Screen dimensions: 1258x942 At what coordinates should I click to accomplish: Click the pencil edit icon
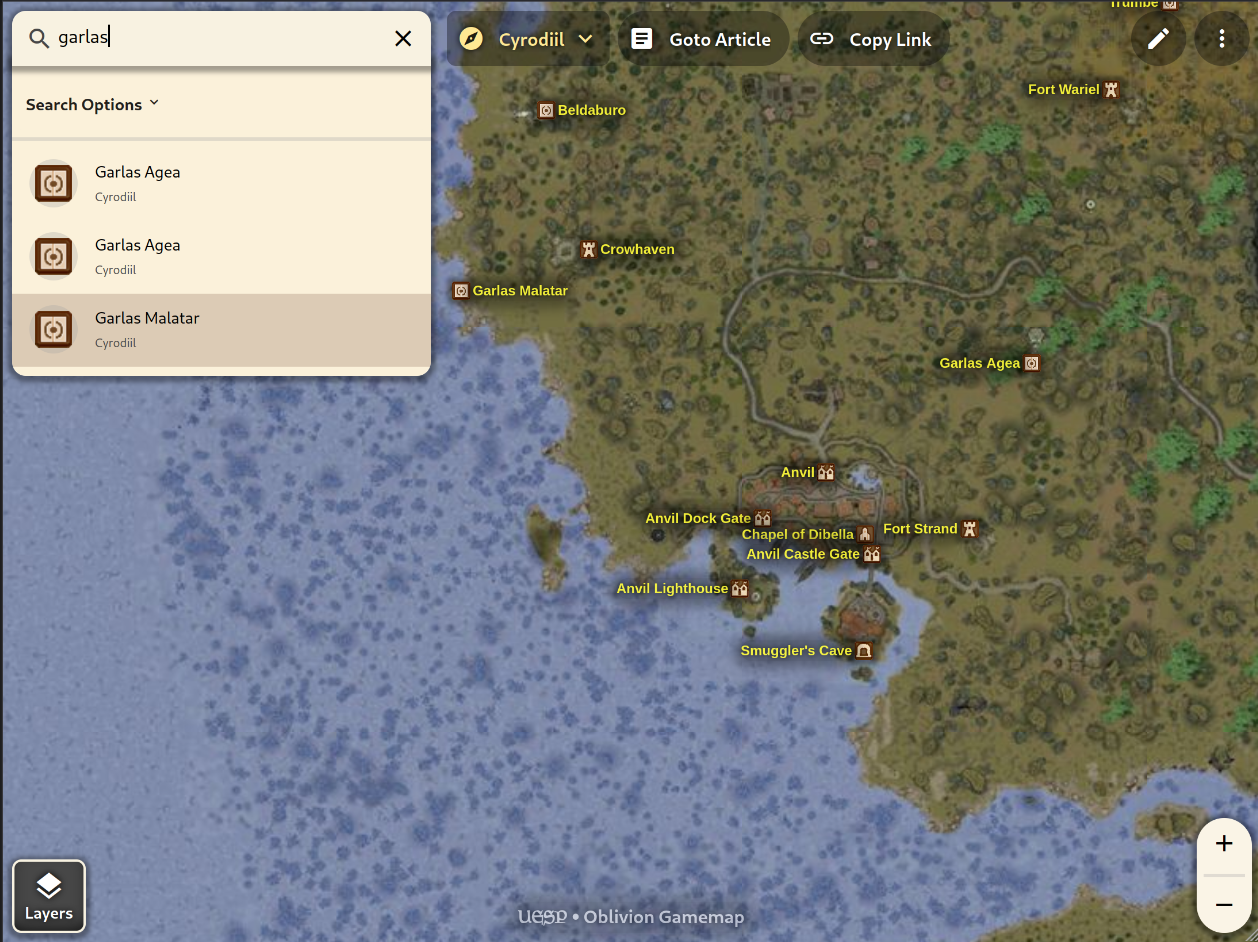point(1158,39)
